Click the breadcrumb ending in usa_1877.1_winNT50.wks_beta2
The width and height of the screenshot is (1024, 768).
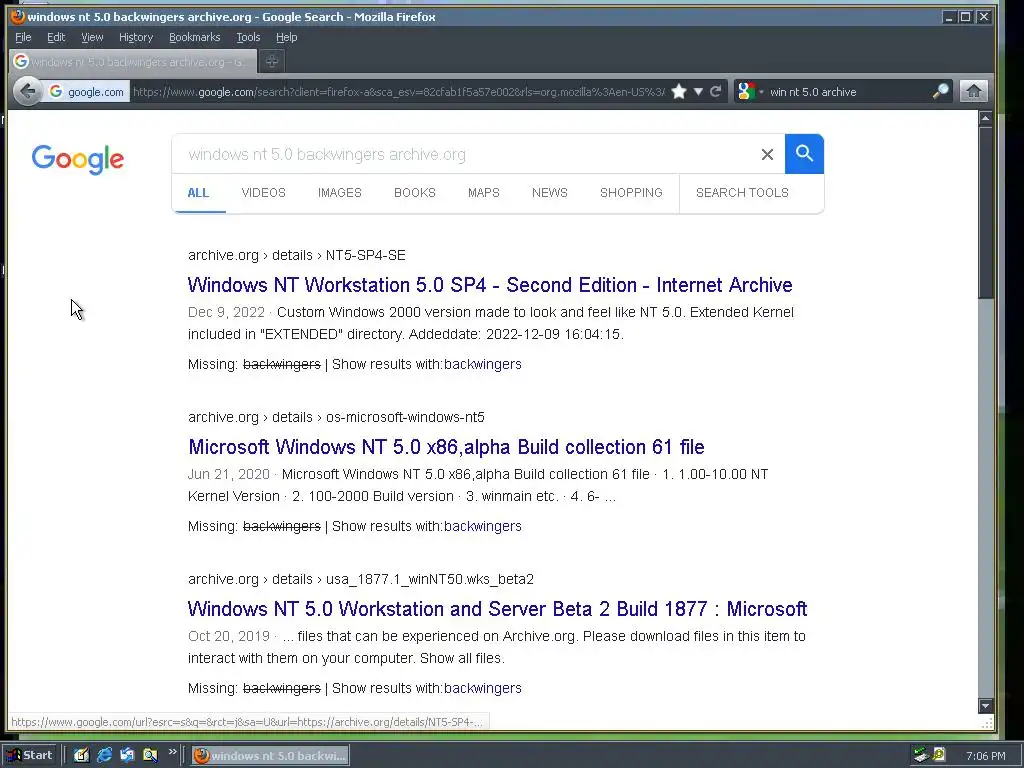click(x=360, y=579)
